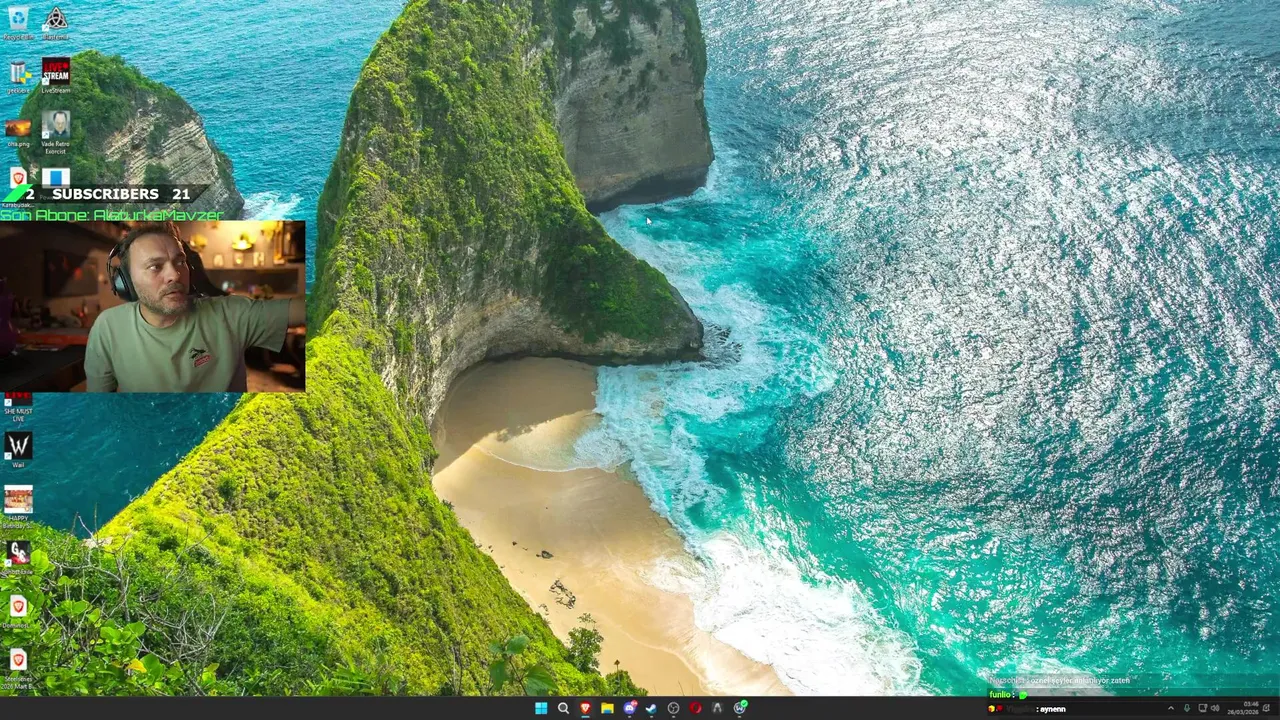
Task: Show hidden system tray icons
Action: click(1171, 708)
